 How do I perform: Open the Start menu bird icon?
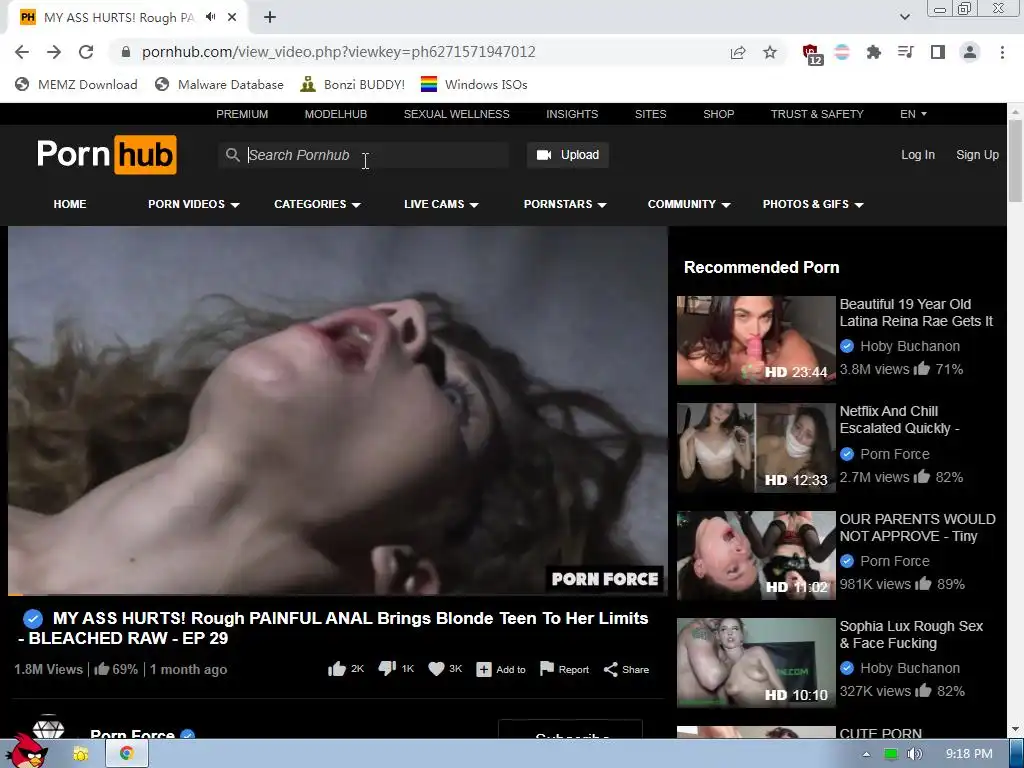coord(26,751)
